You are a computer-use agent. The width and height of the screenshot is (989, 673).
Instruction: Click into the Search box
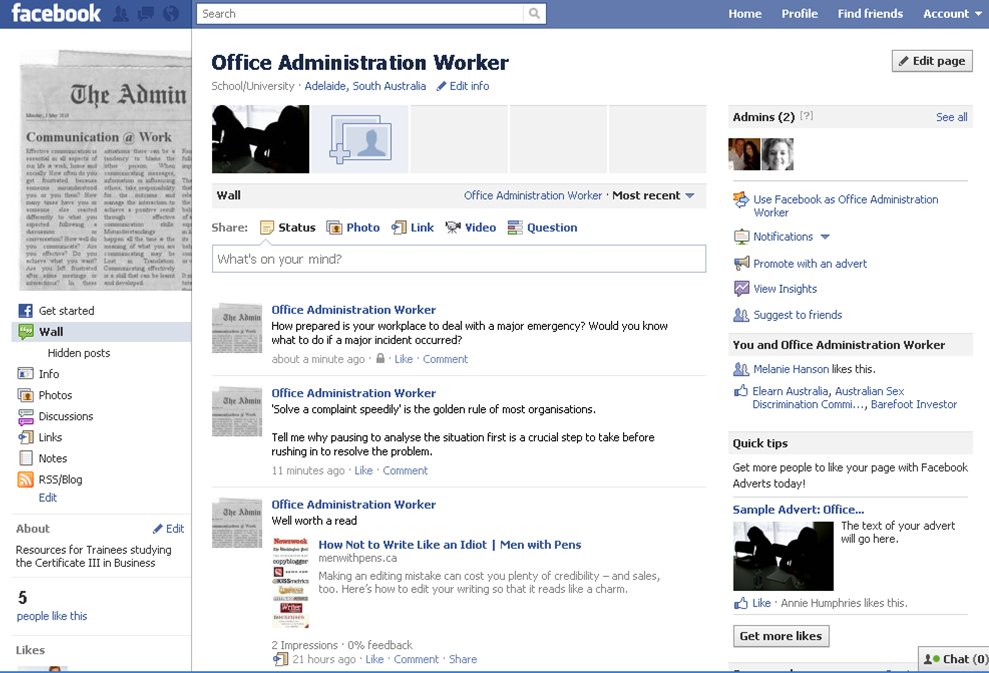click(x=360, y=13)
